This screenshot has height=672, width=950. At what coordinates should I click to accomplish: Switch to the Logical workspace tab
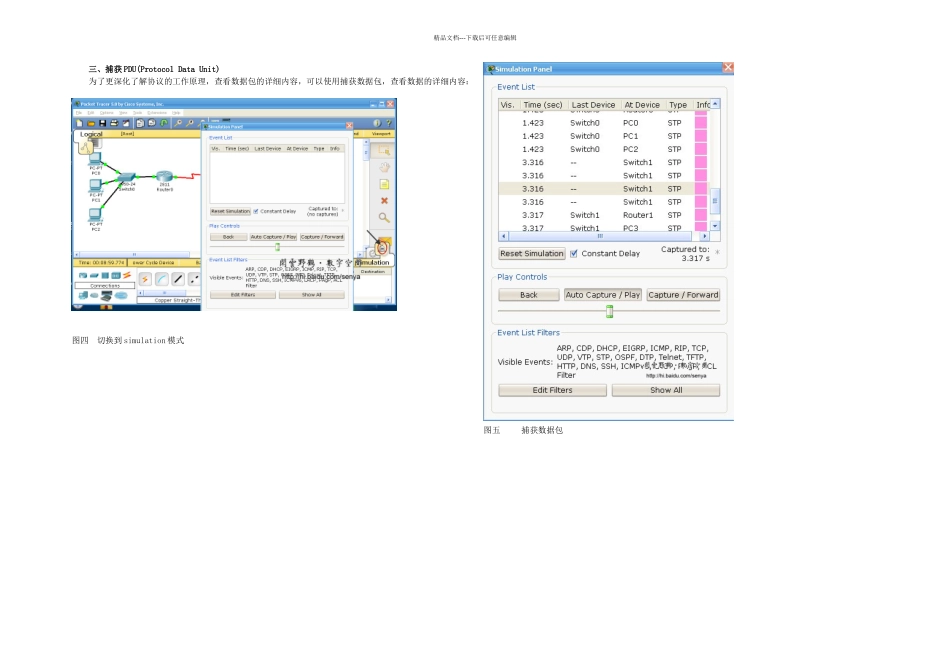tap(91, 134)
